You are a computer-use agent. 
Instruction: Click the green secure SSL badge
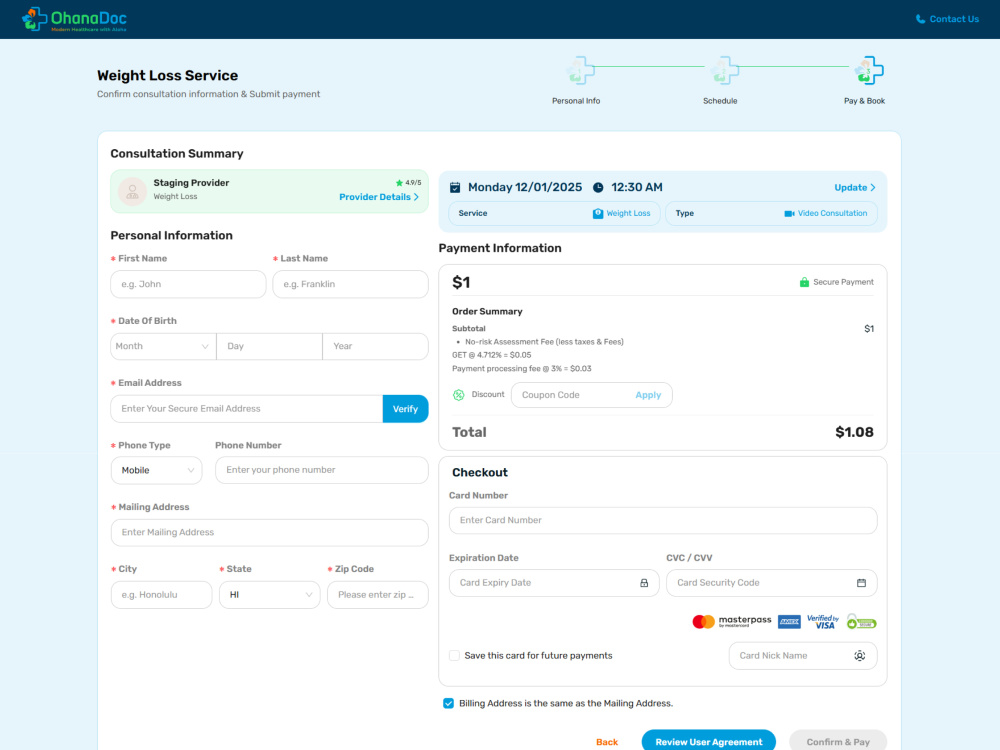pos(862,622)
